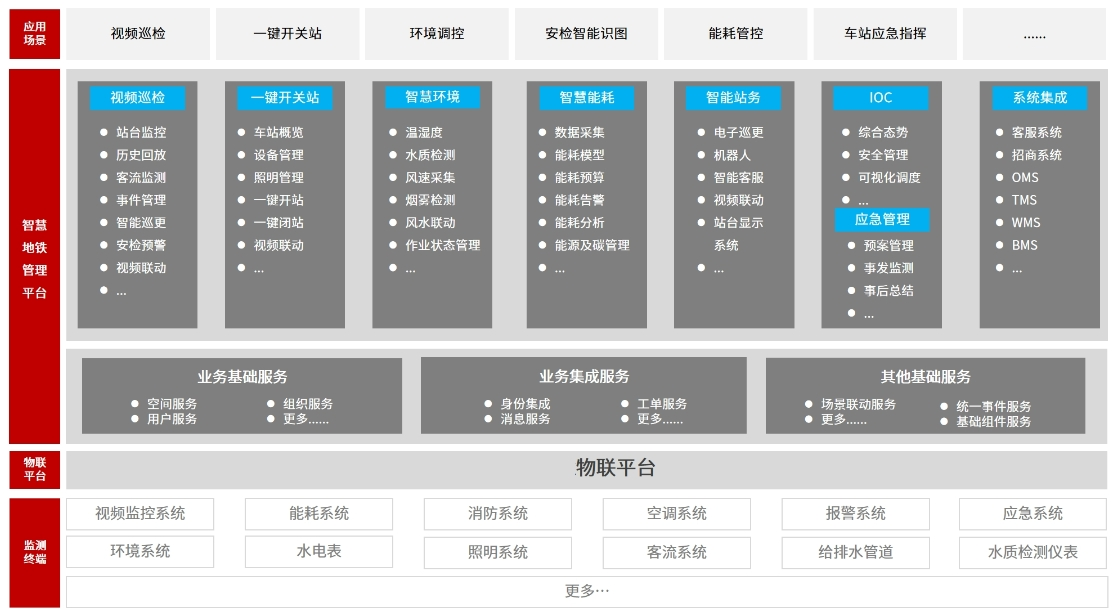Viewport: 1116px width, 616px height.
Task: Click the 风速采集 list item
Action: (430, 177)
